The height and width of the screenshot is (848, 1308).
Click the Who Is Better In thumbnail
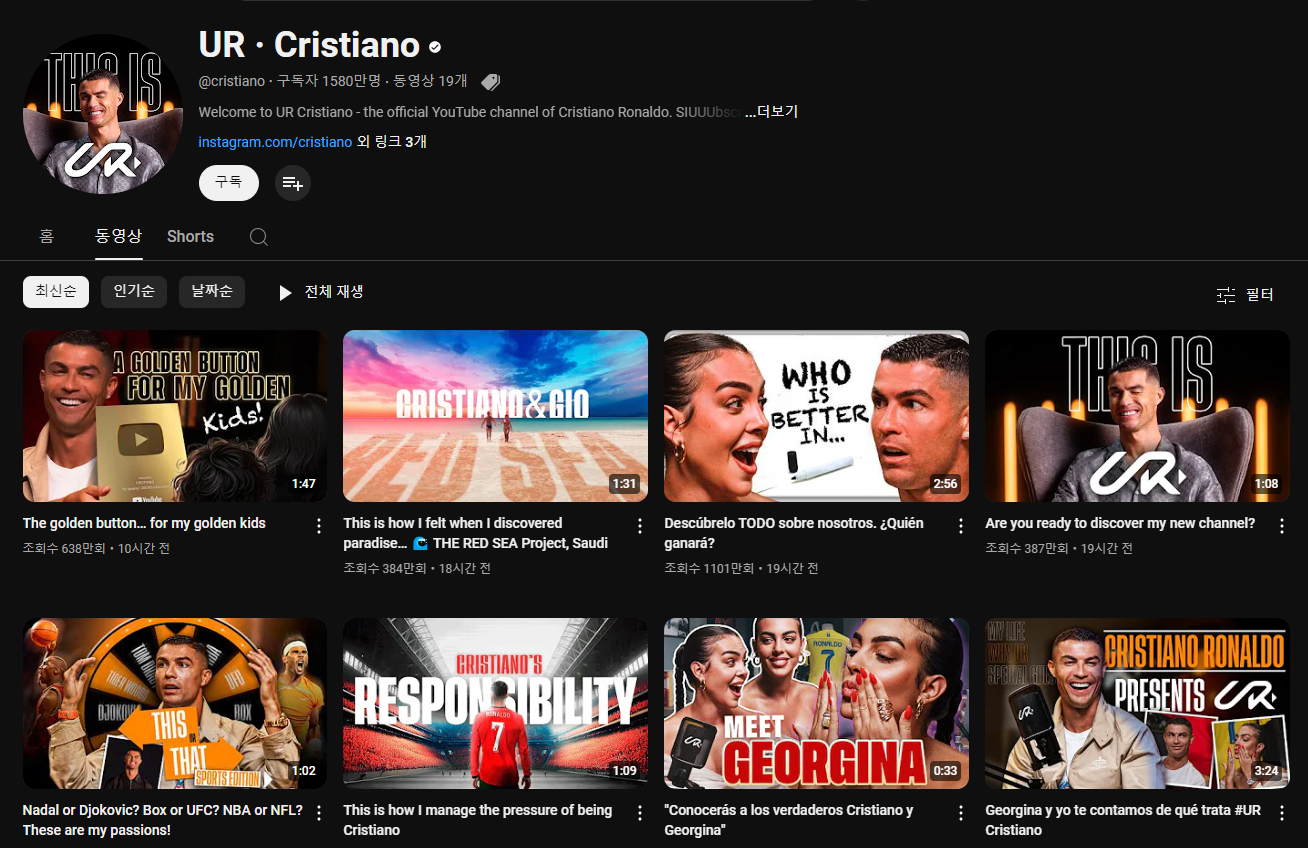[816, 416]
